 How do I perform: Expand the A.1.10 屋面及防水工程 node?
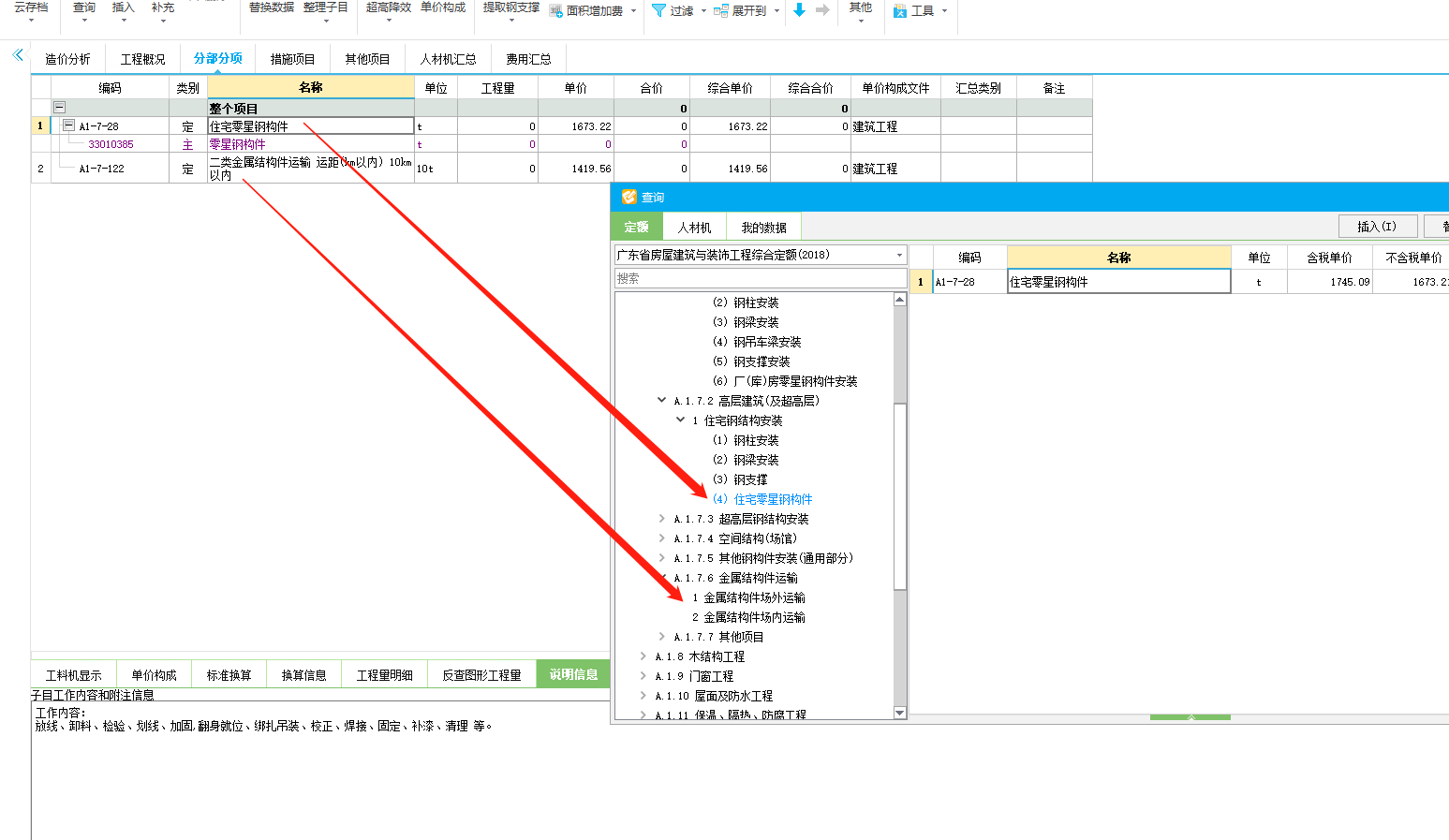643,696
